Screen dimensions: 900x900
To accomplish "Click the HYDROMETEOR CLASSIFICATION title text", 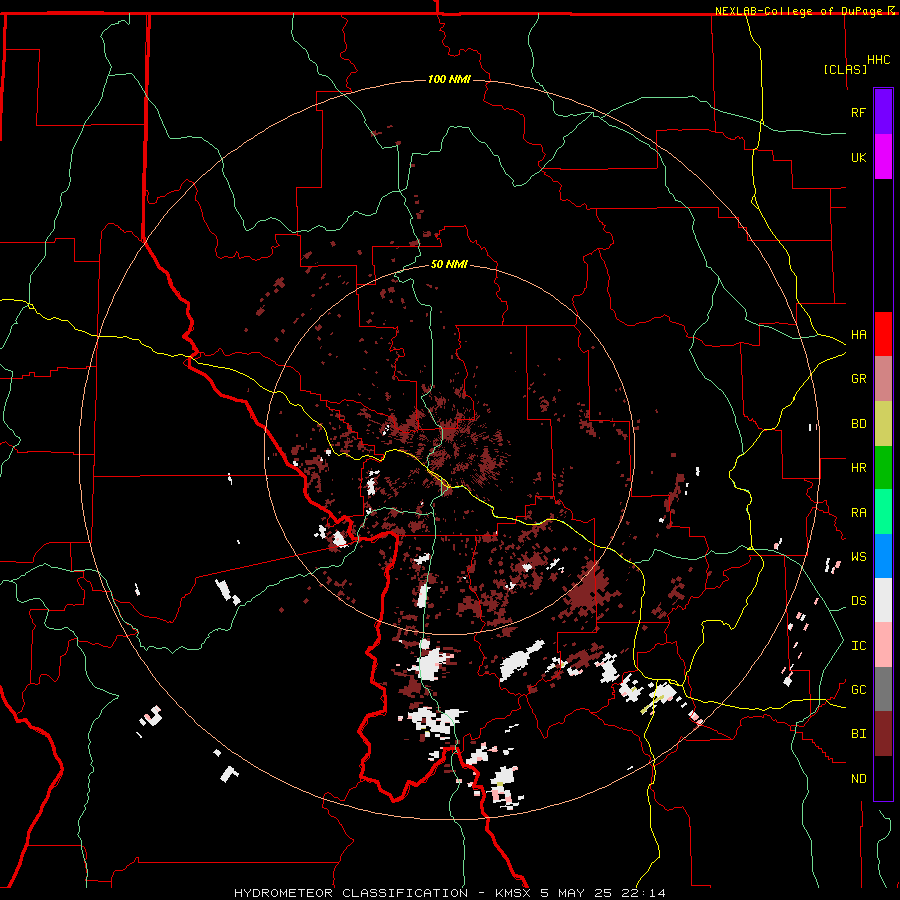I will [x=351, y=893].
